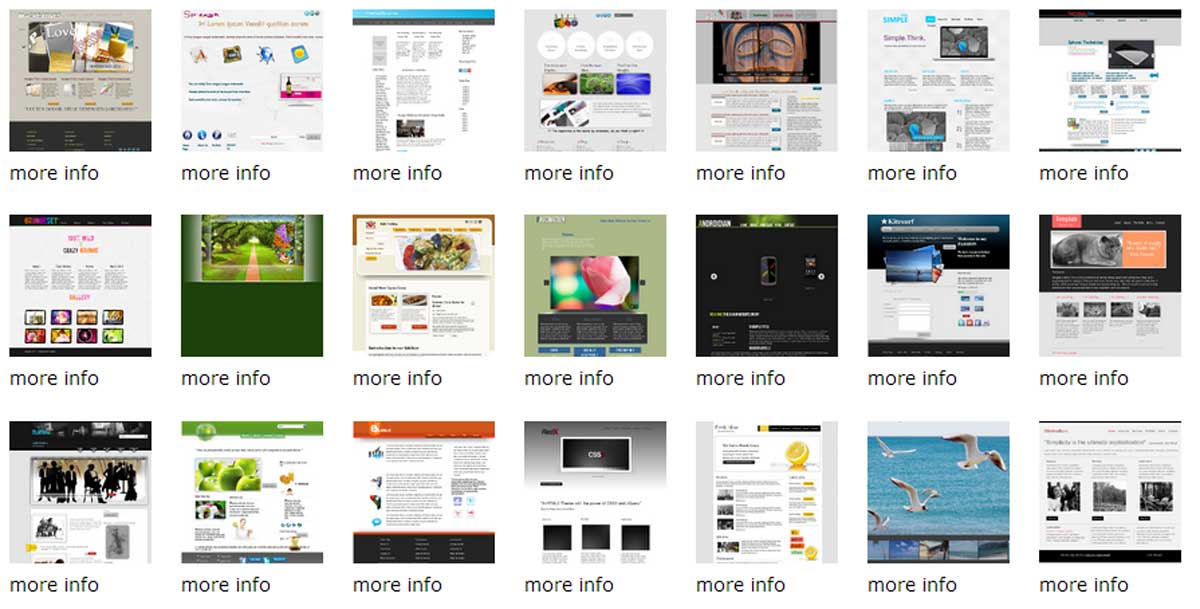
Task: Click 'more info' under the app icons template
Action: [x=226, y=173]
